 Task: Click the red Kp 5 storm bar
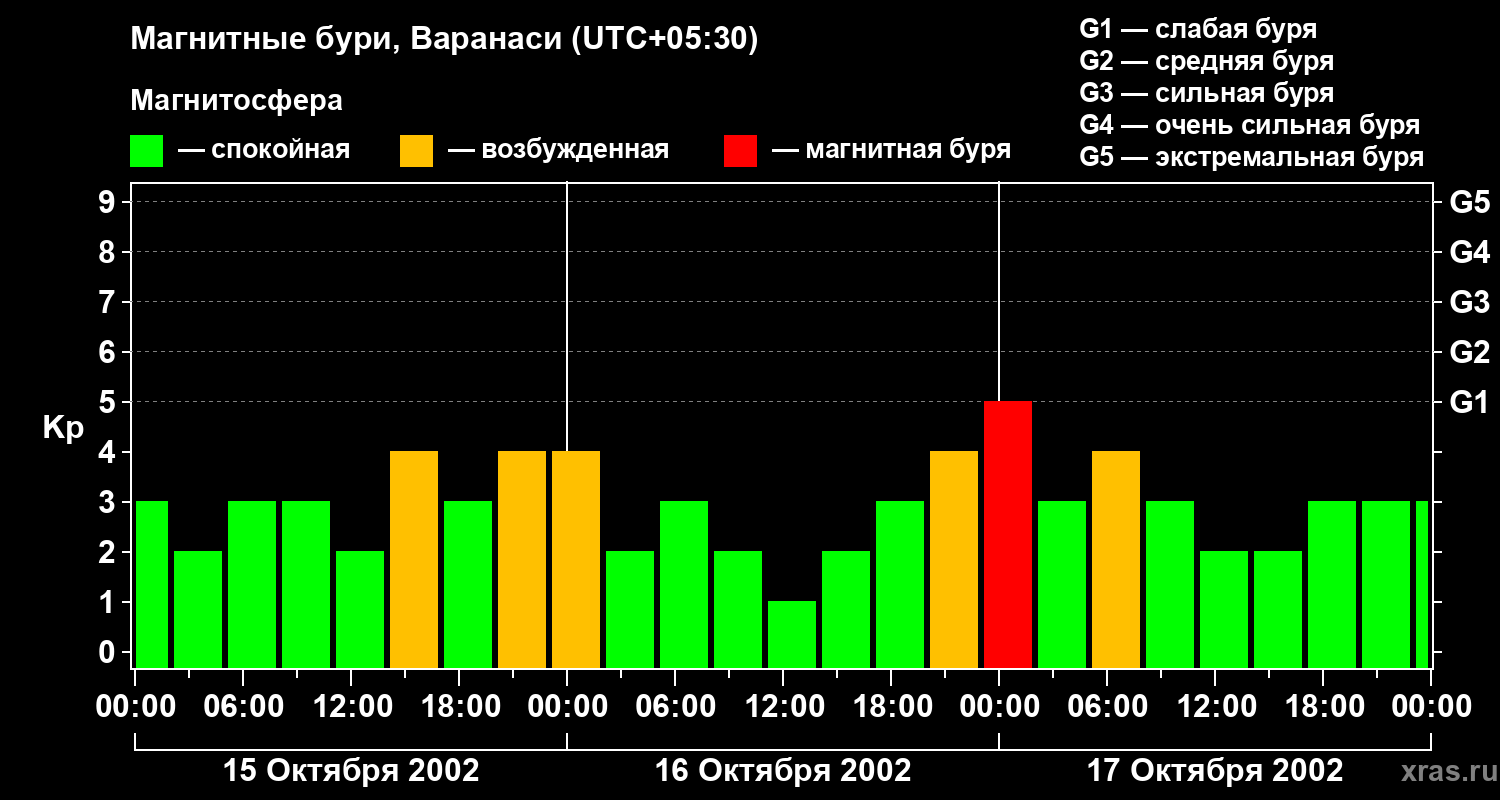(1008, 535)
